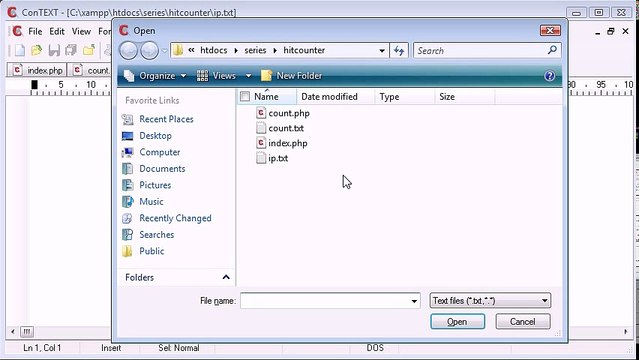Image resolution: width=639 pixels, height=360 pixels.
Task: Click into the File name input field
Action: pos(325,301)
